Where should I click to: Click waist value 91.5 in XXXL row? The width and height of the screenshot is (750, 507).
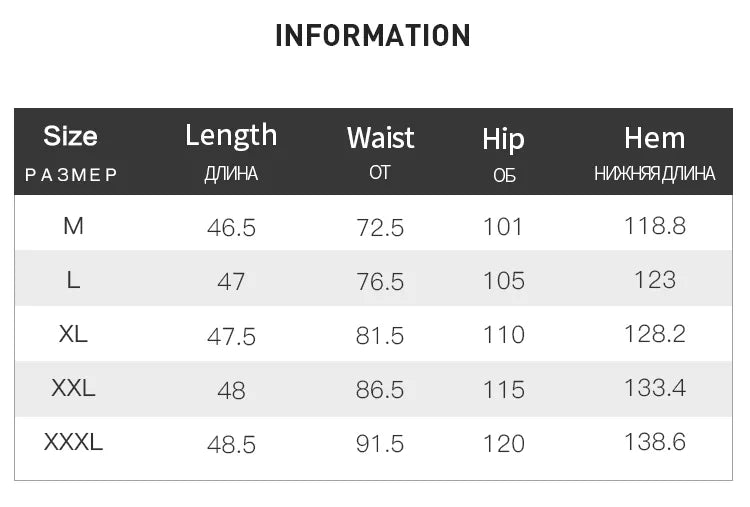380,443
